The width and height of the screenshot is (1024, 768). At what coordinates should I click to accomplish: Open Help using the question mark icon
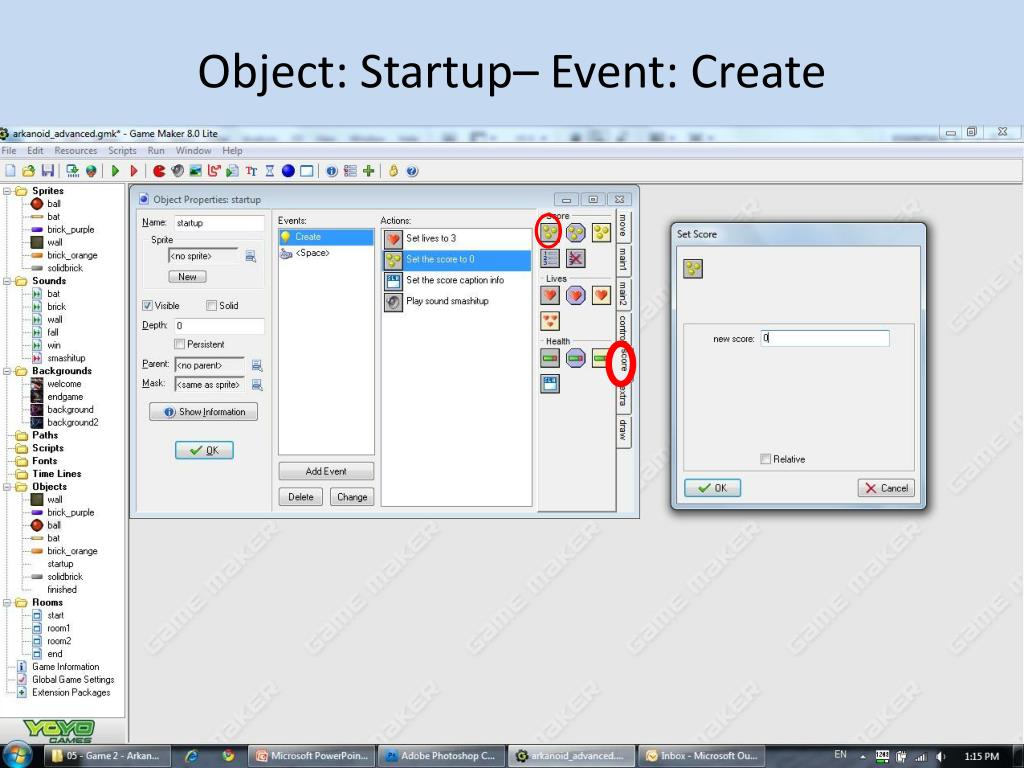click(x=412, y=171)
